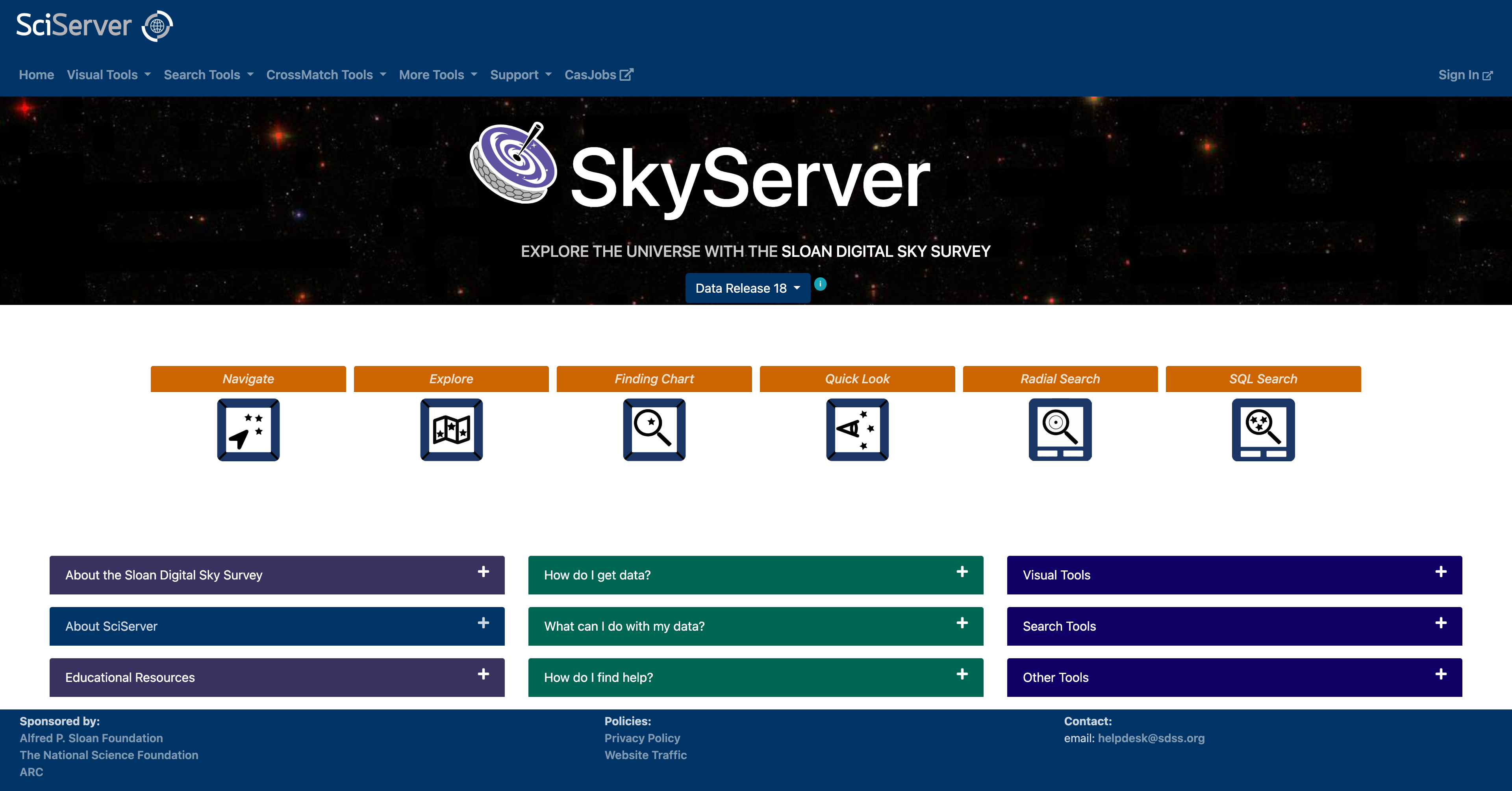Viewport: 1512px width, 791px height.
Task: Click the orange Navigate button
Action: point(248,379)
